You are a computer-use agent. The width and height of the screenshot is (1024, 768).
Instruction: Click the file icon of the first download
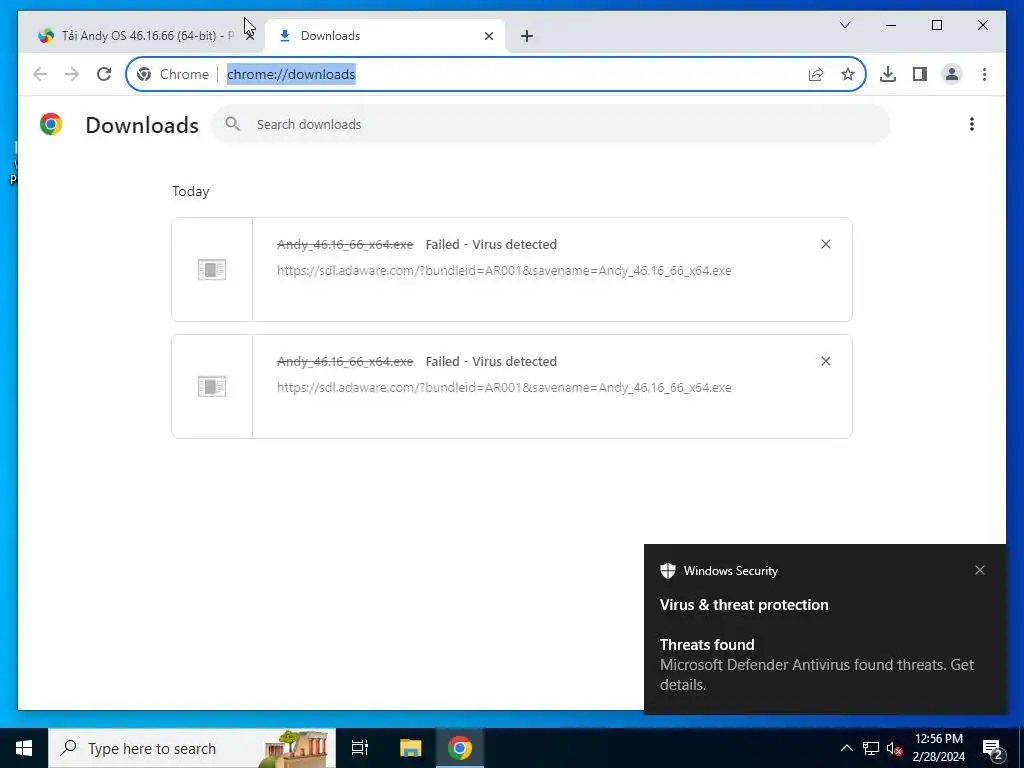click(x=212, y=269)
